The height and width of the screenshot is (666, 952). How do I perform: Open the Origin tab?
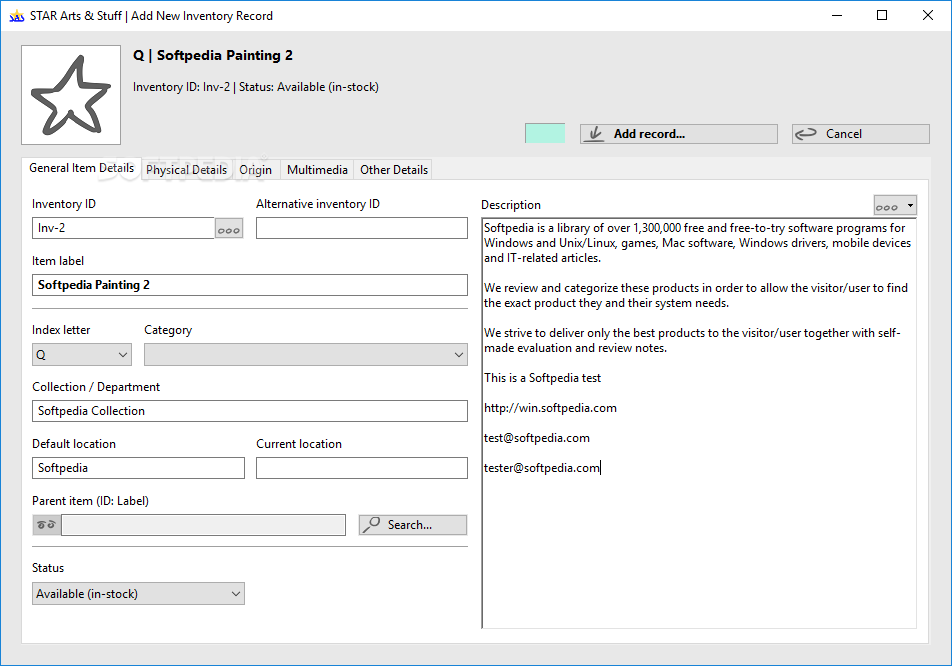256,170
